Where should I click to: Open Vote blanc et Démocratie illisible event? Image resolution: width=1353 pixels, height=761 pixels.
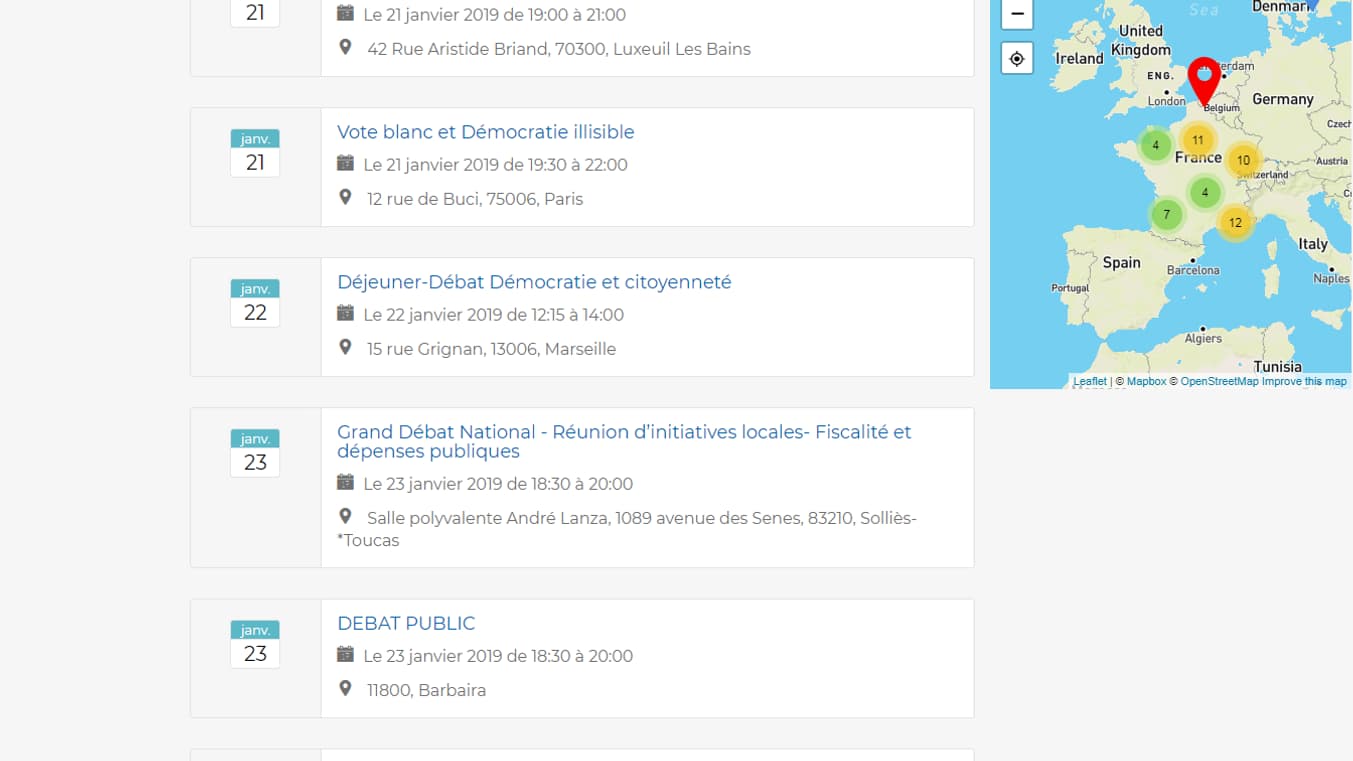485,132
